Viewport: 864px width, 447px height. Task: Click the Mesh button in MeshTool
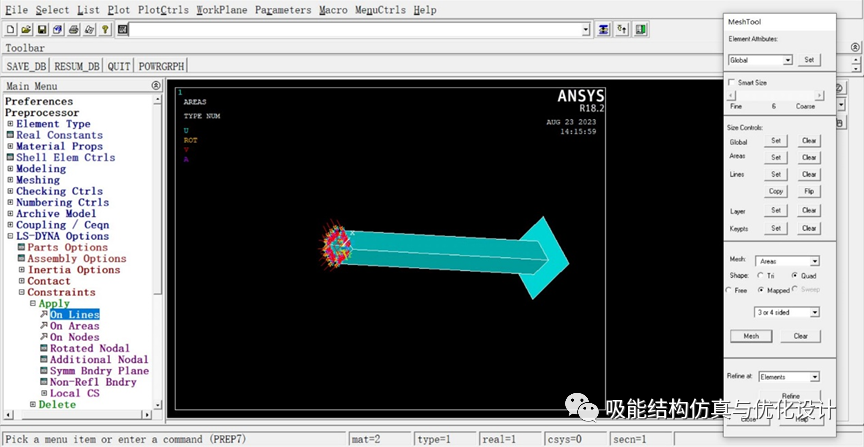coord(751,336)
